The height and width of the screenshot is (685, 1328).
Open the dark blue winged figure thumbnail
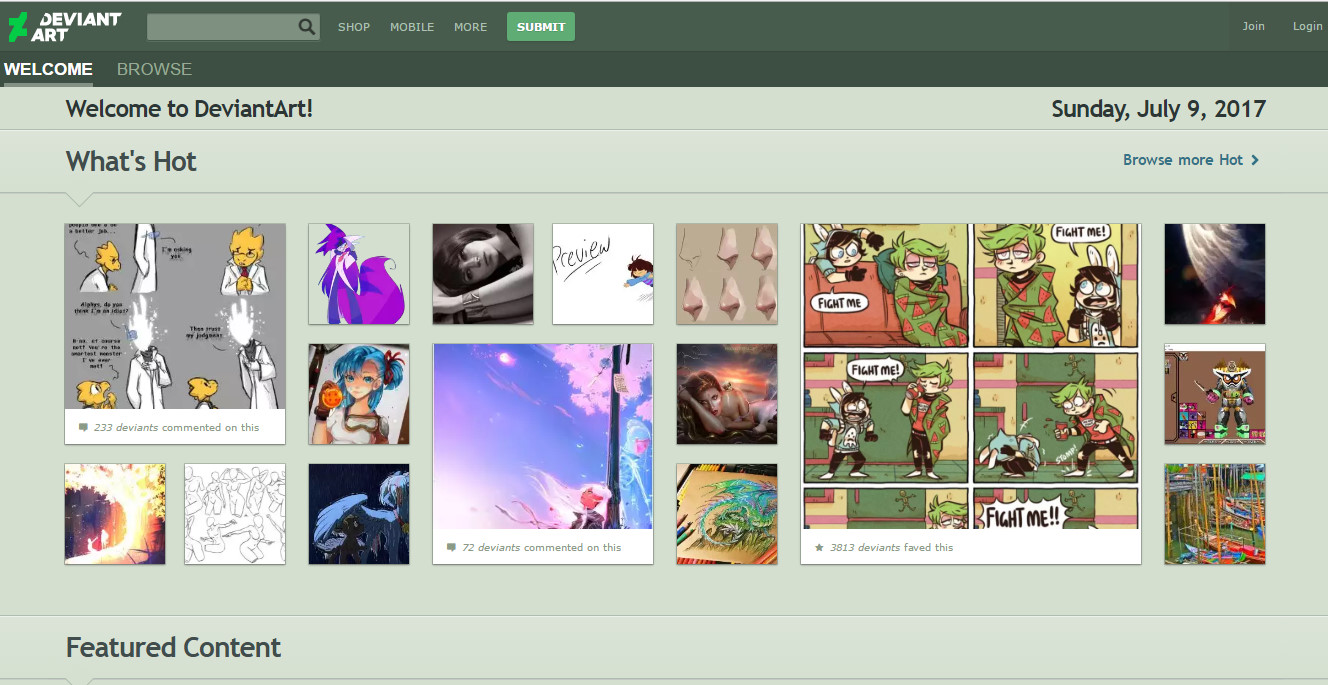tap(359, 514)
